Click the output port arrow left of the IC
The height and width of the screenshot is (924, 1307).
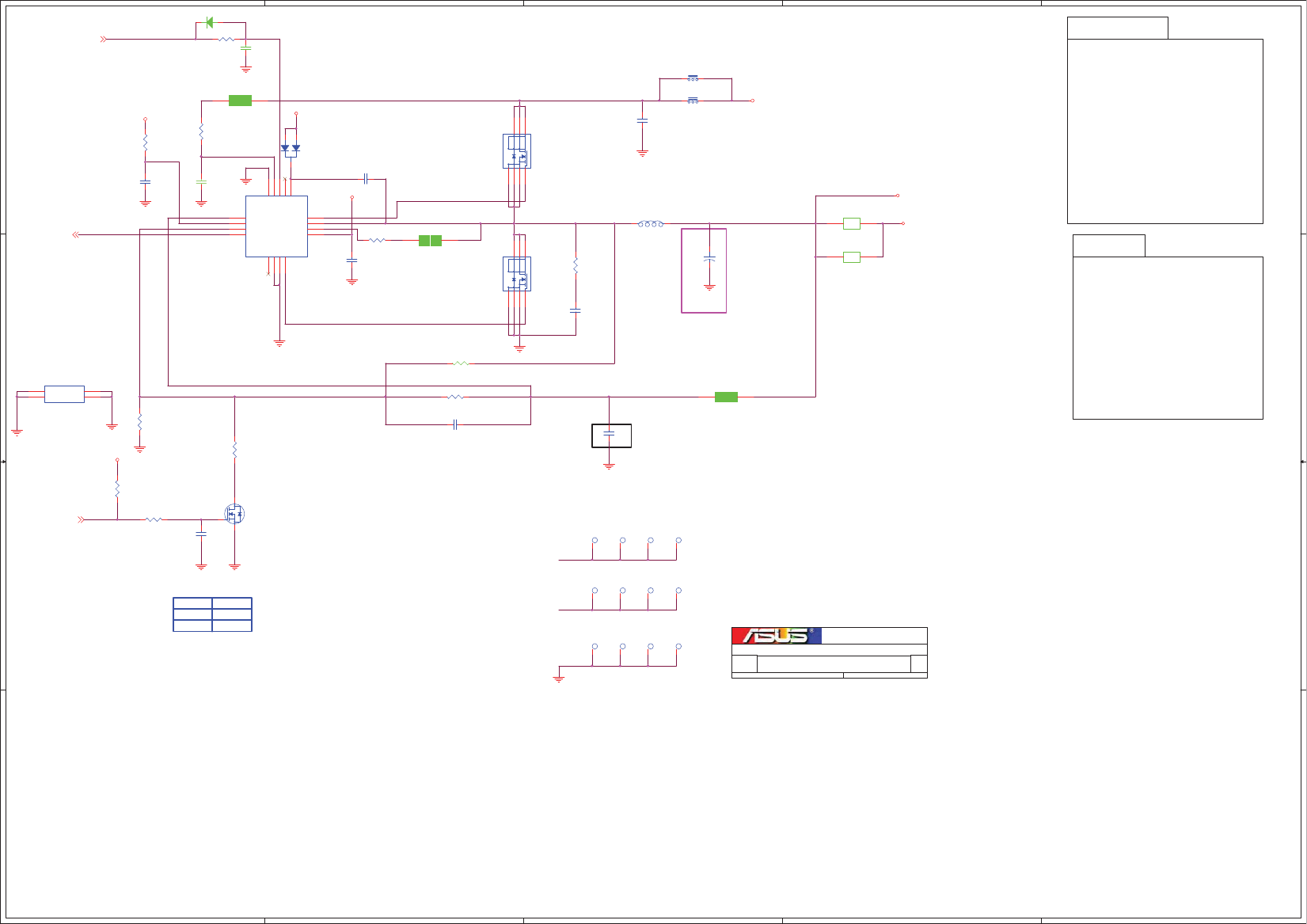pyautogui.click(x=75, y=235)
